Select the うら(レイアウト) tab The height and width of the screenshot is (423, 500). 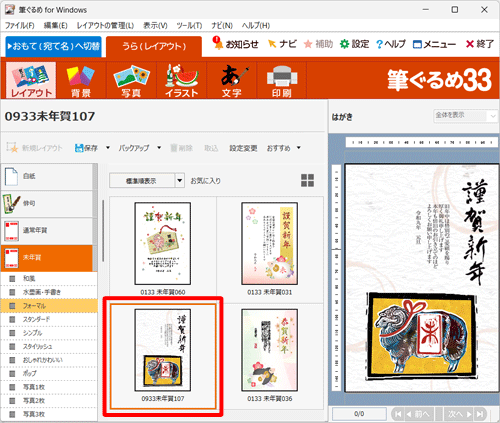(154, 46)
